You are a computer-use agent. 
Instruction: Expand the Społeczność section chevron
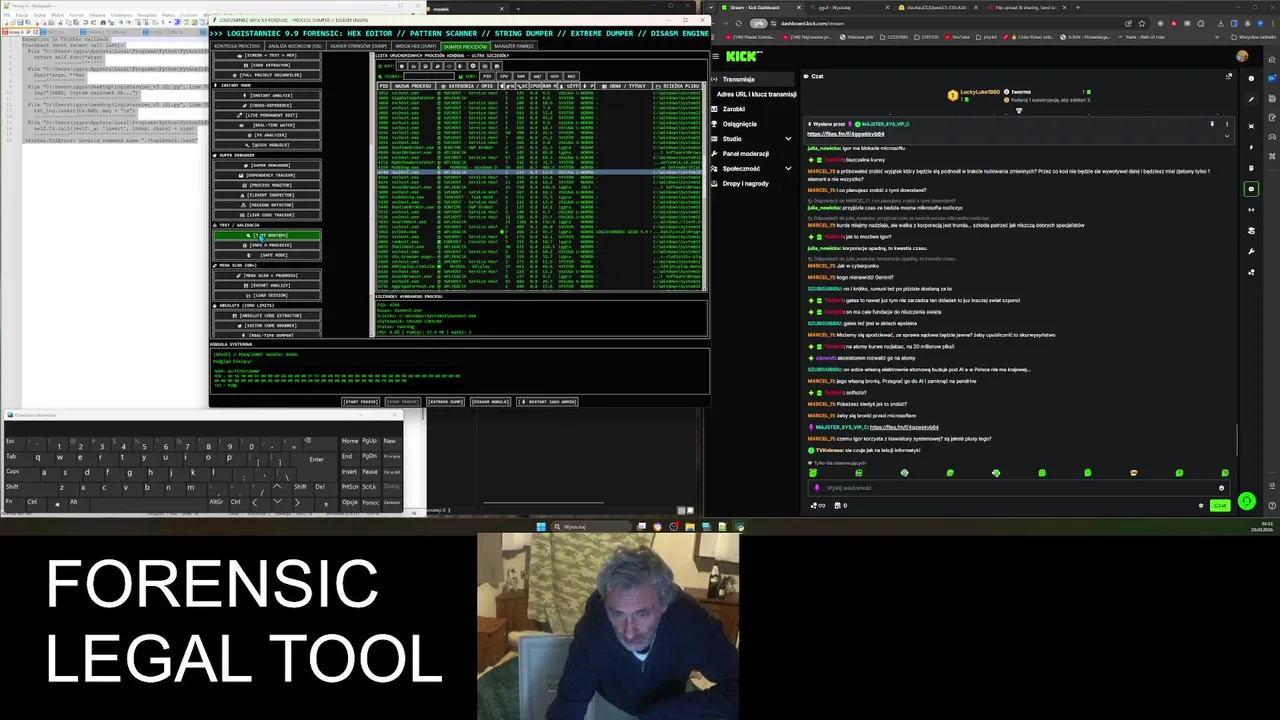[788, 169]
